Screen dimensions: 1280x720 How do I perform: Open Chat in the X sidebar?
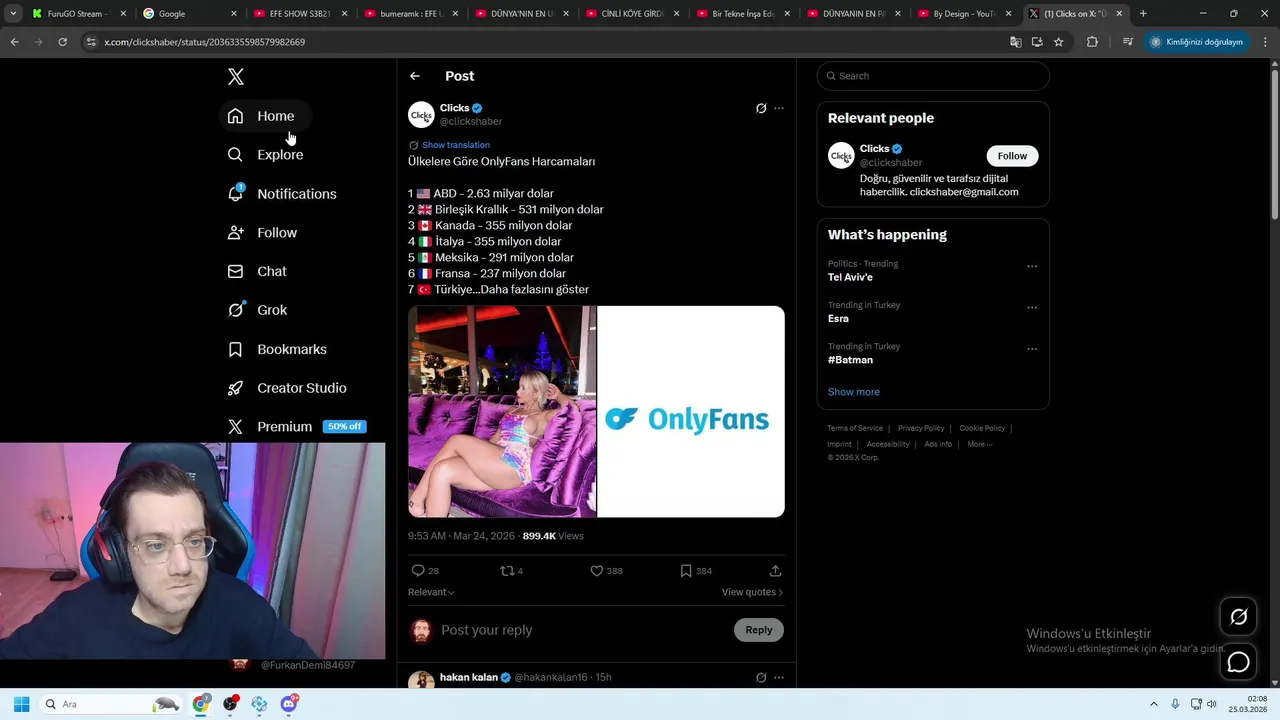pos(258,272)
